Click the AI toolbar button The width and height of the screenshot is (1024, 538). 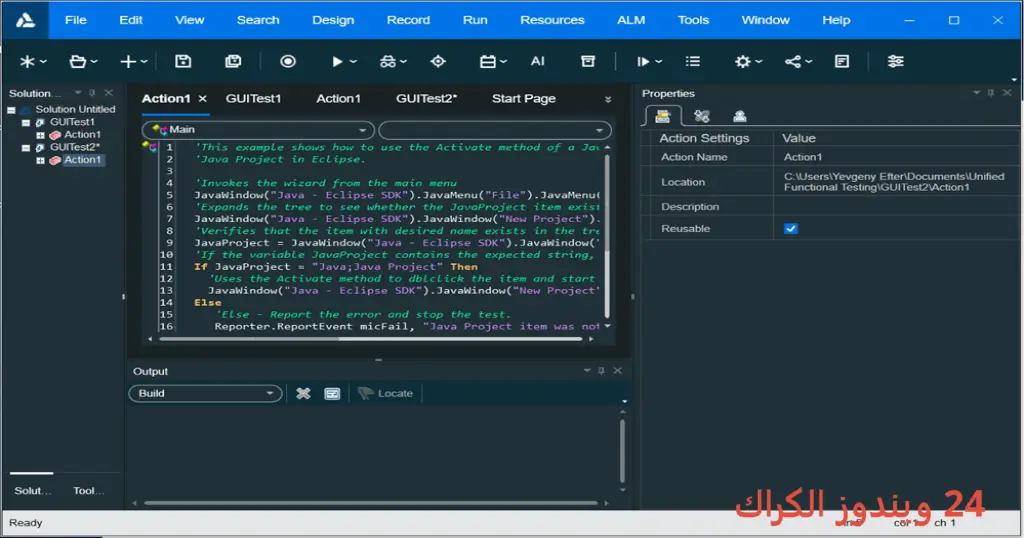click(537, 61)
